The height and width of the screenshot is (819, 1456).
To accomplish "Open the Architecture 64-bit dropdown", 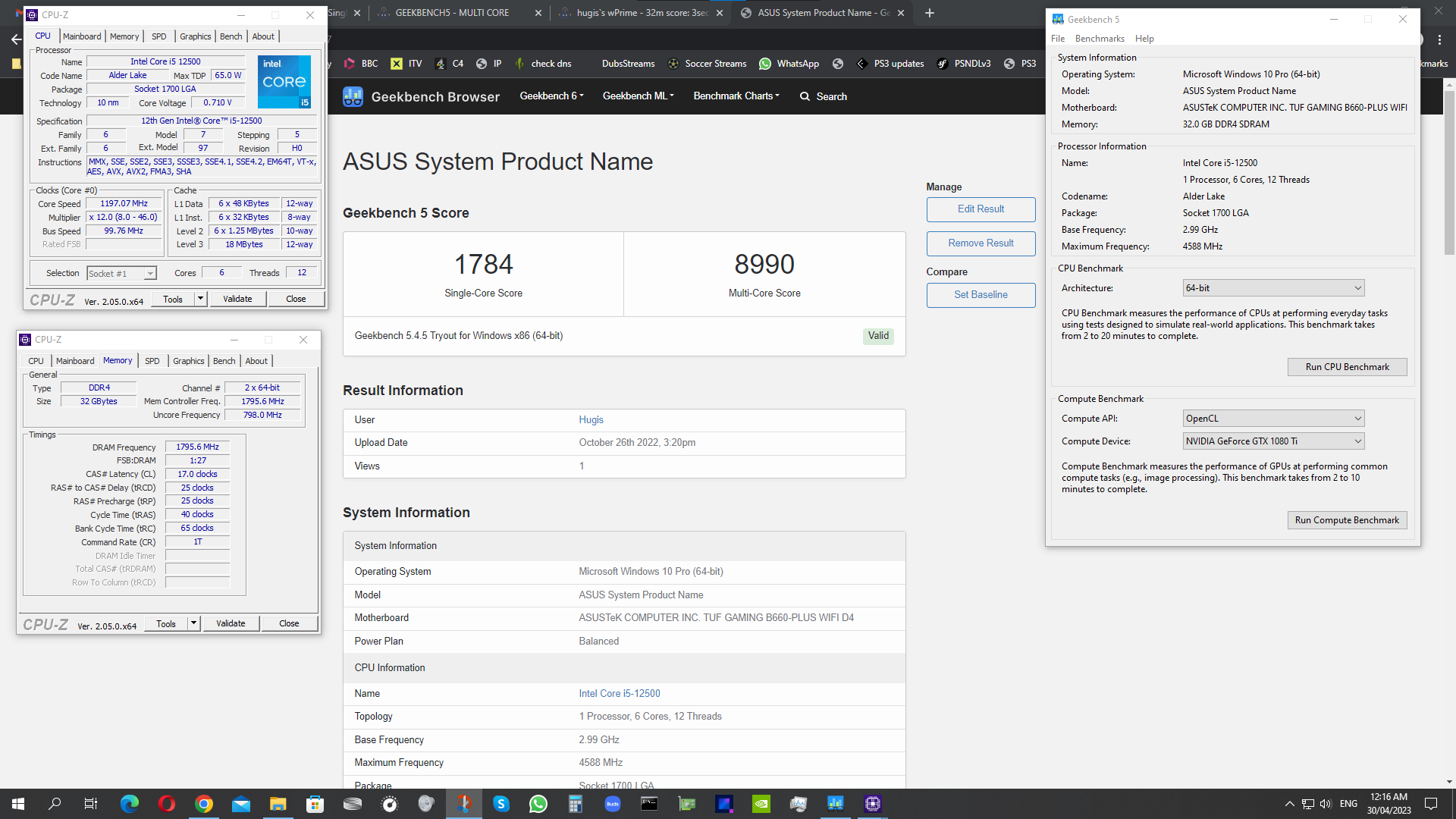I will pos(1273,288).
